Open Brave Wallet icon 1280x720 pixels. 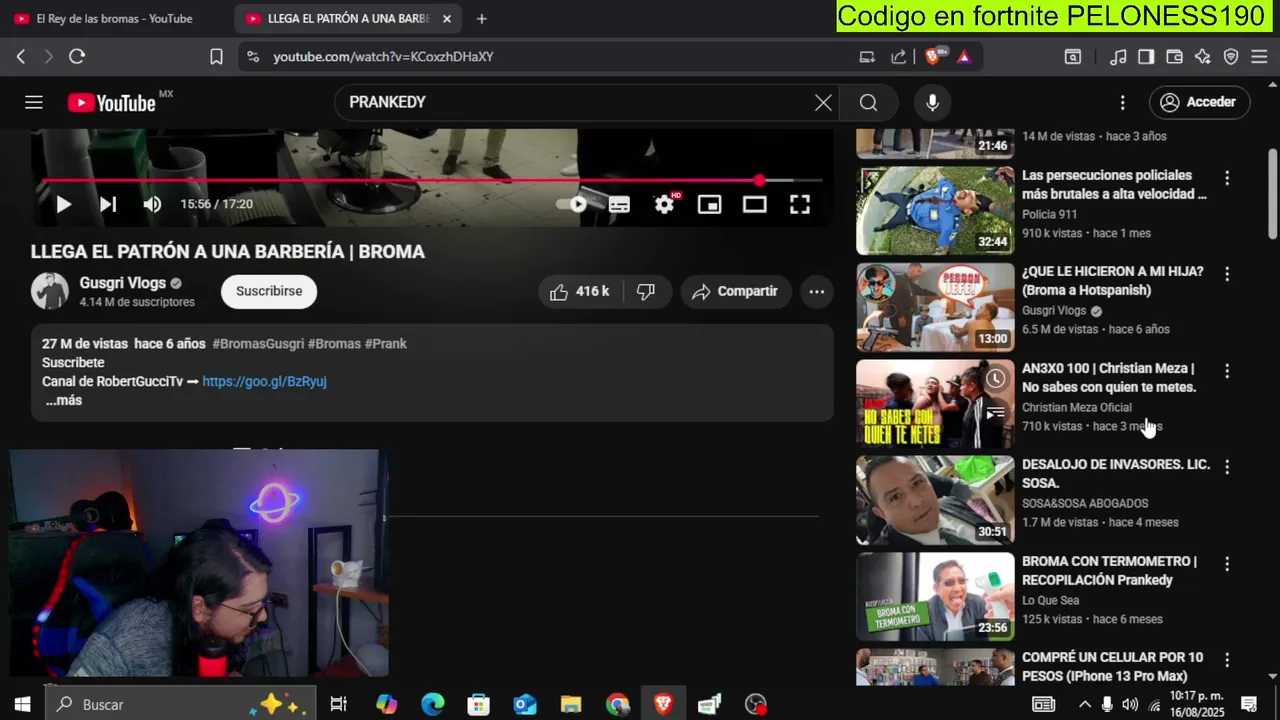click(1174, 57)
